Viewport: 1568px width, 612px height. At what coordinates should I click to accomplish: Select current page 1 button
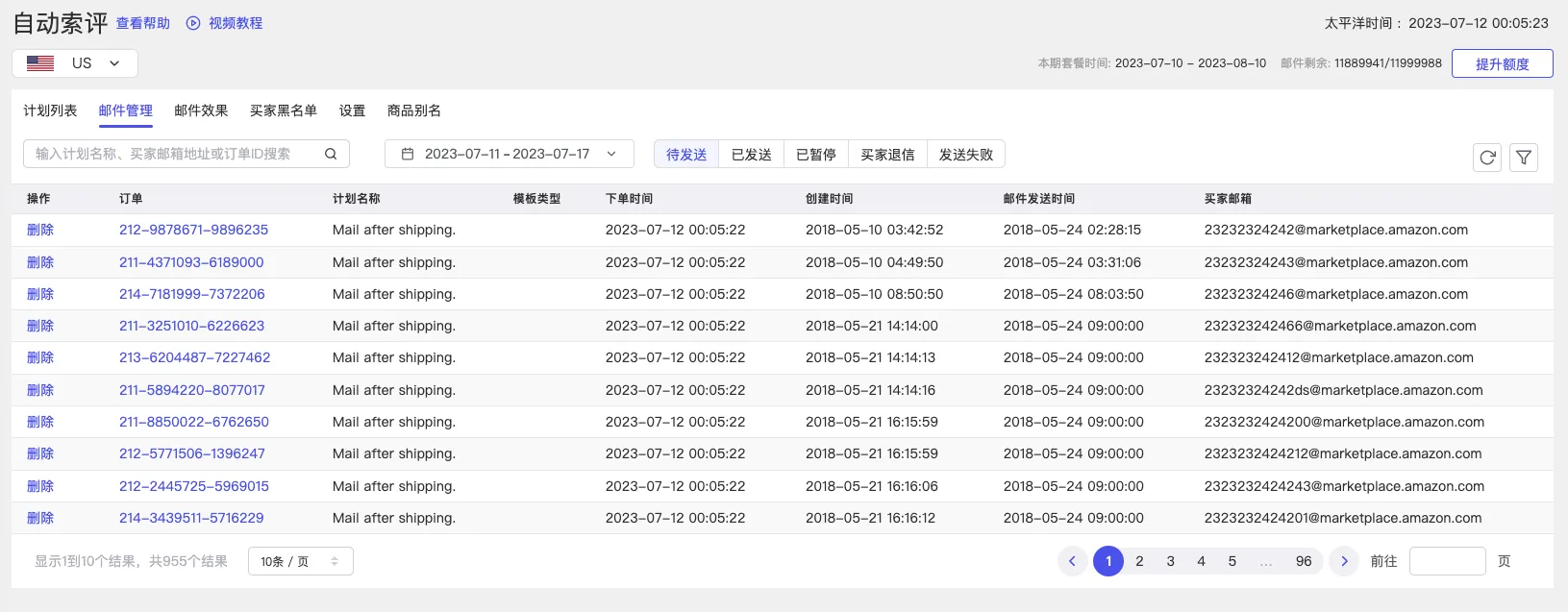click(1108, 561)
